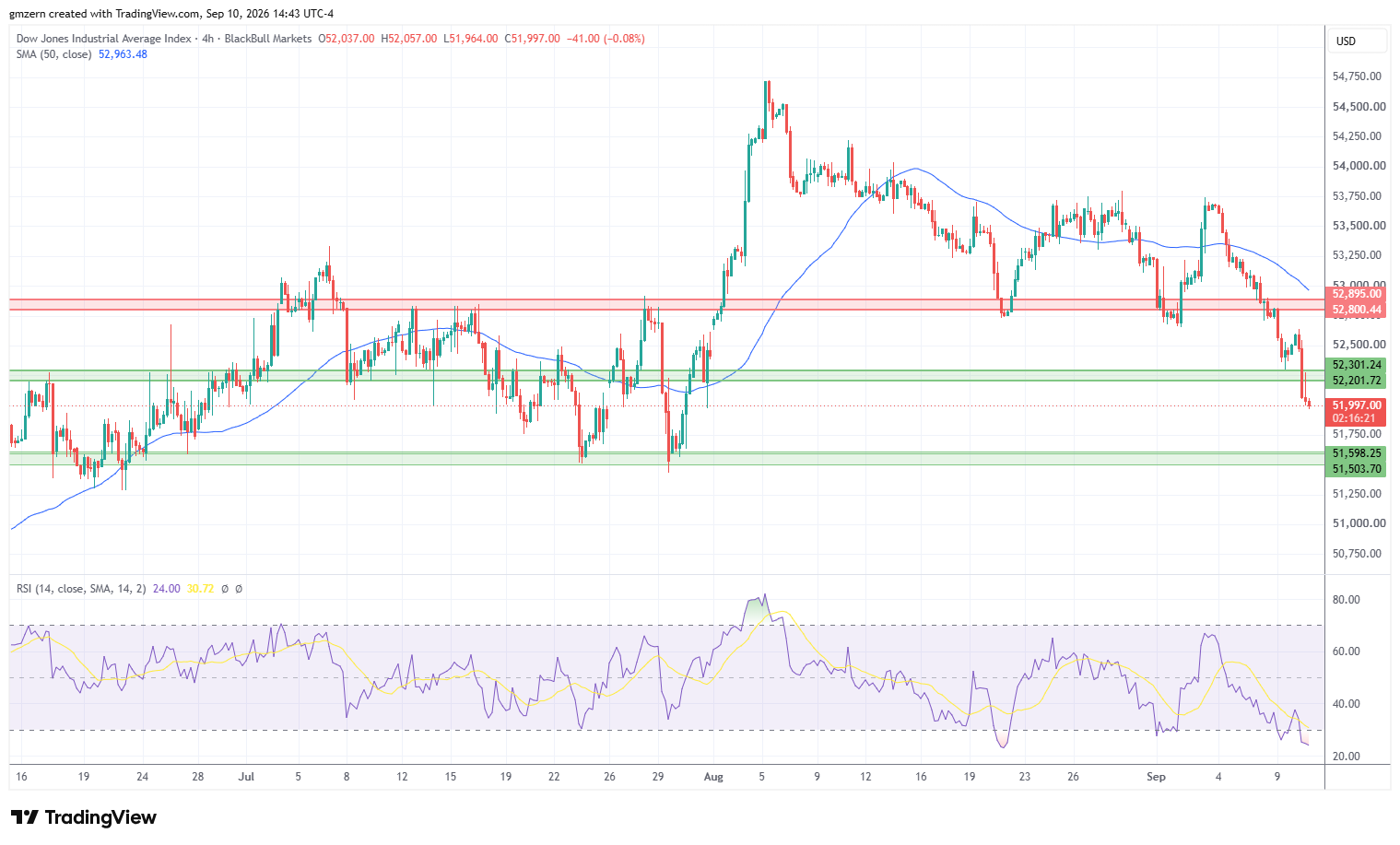Click the close price C51,997.00
Viewport: 1400px width, 845px height.
coord(532,39)
